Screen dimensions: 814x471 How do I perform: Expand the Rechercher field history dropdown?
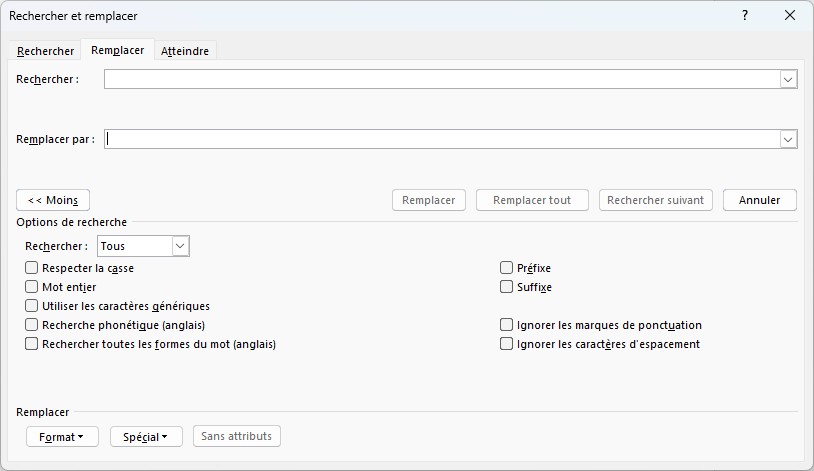(x=788, y=79)
